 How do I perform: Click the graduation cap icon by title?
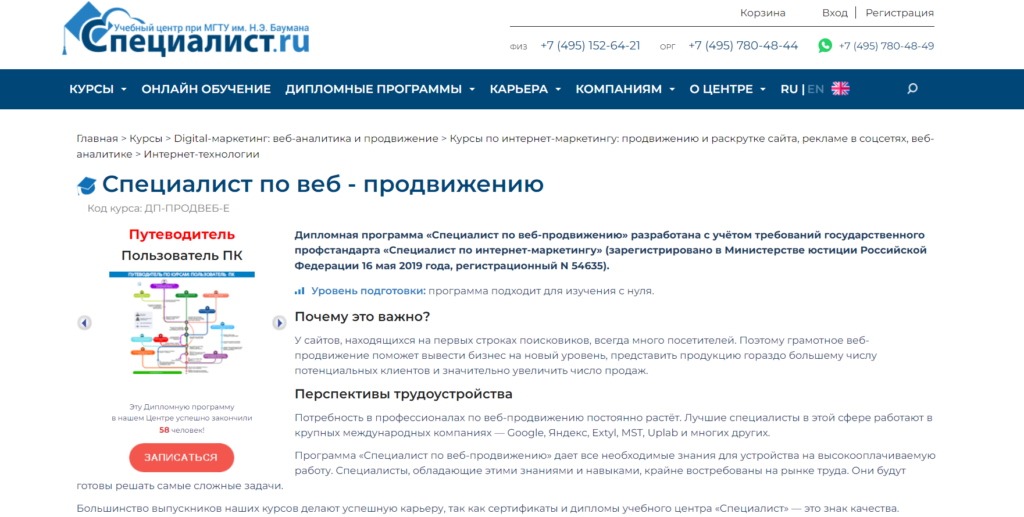[87, 186]
